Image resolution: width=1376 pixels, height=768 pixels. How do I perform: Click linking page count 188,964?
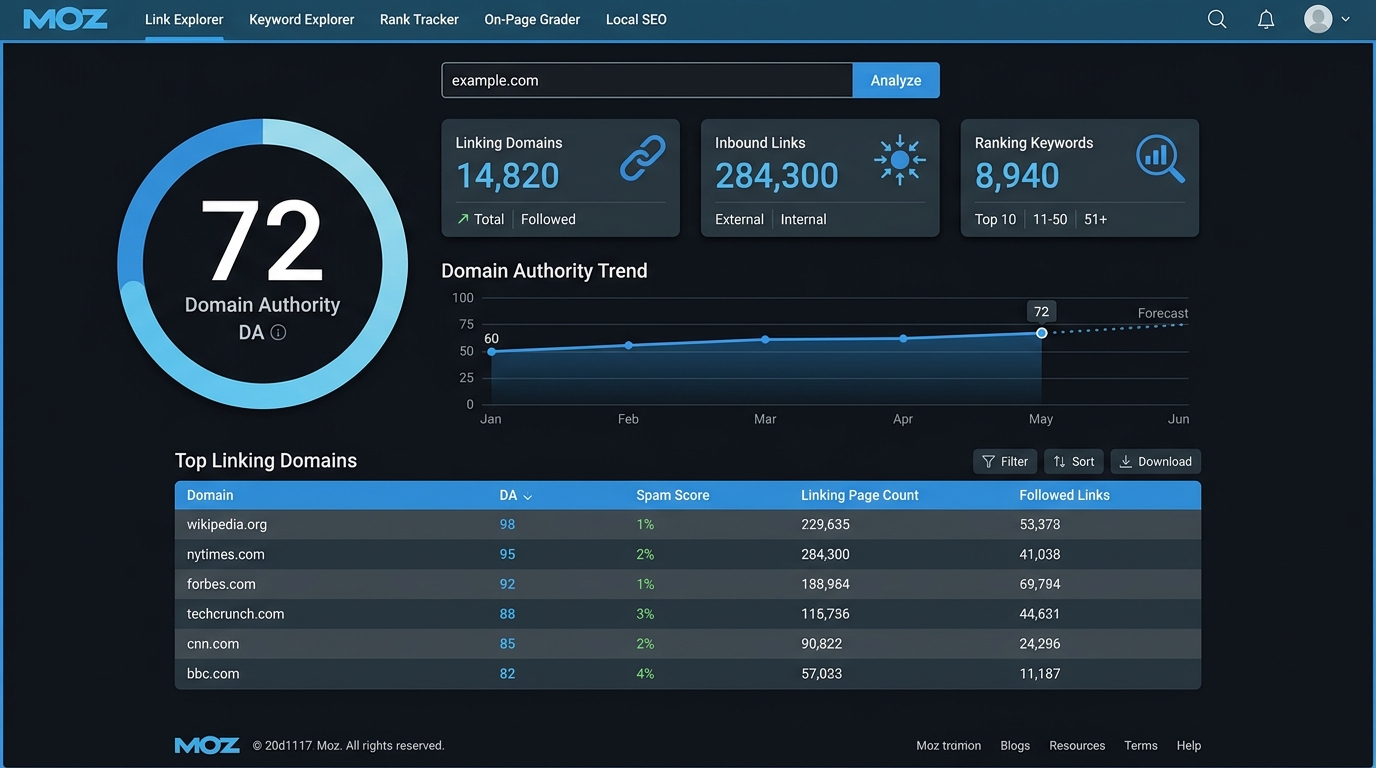coord(825,584)
